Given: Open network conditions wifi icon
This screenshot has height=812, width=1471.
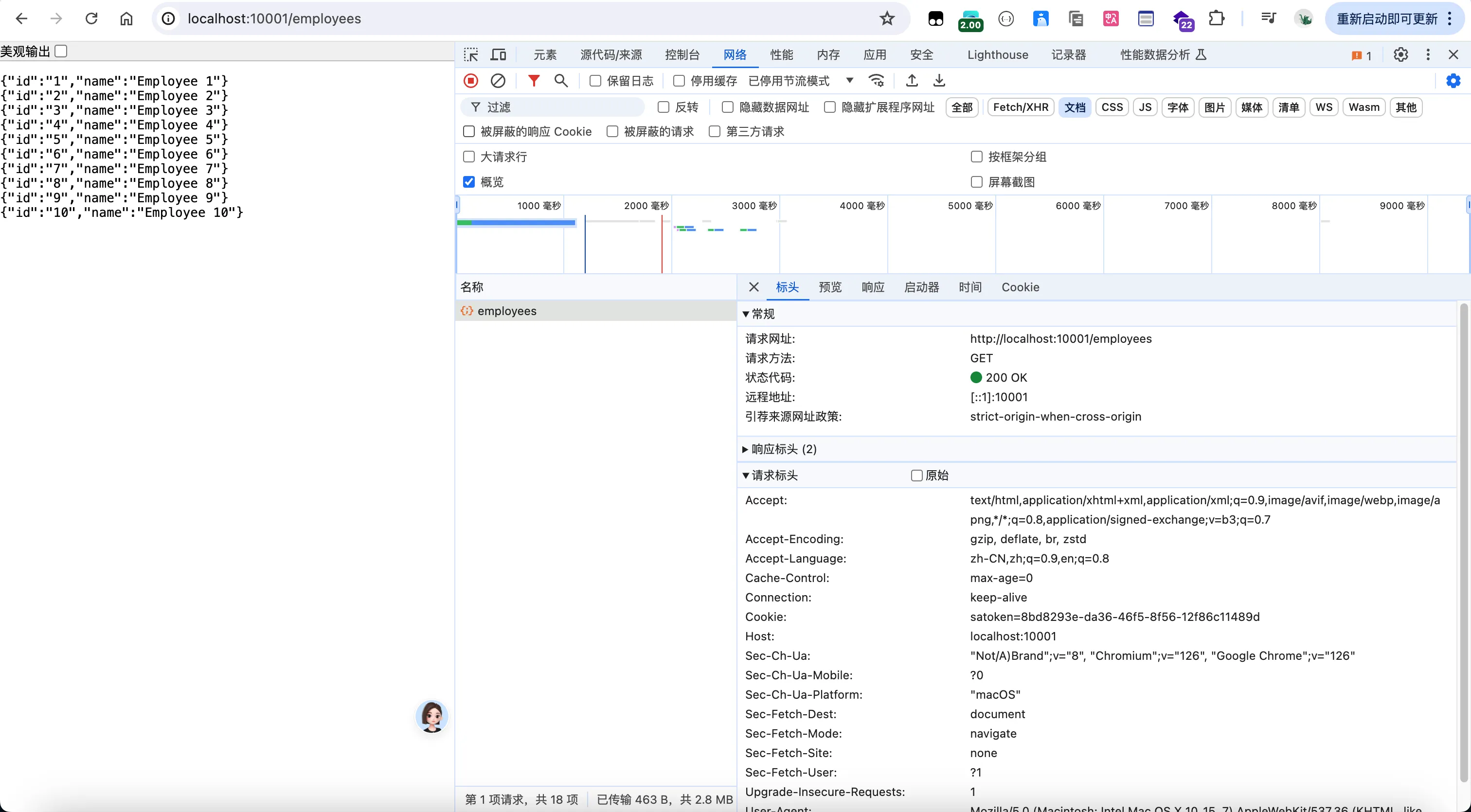Looking at the screenshot, I should 877,80.
